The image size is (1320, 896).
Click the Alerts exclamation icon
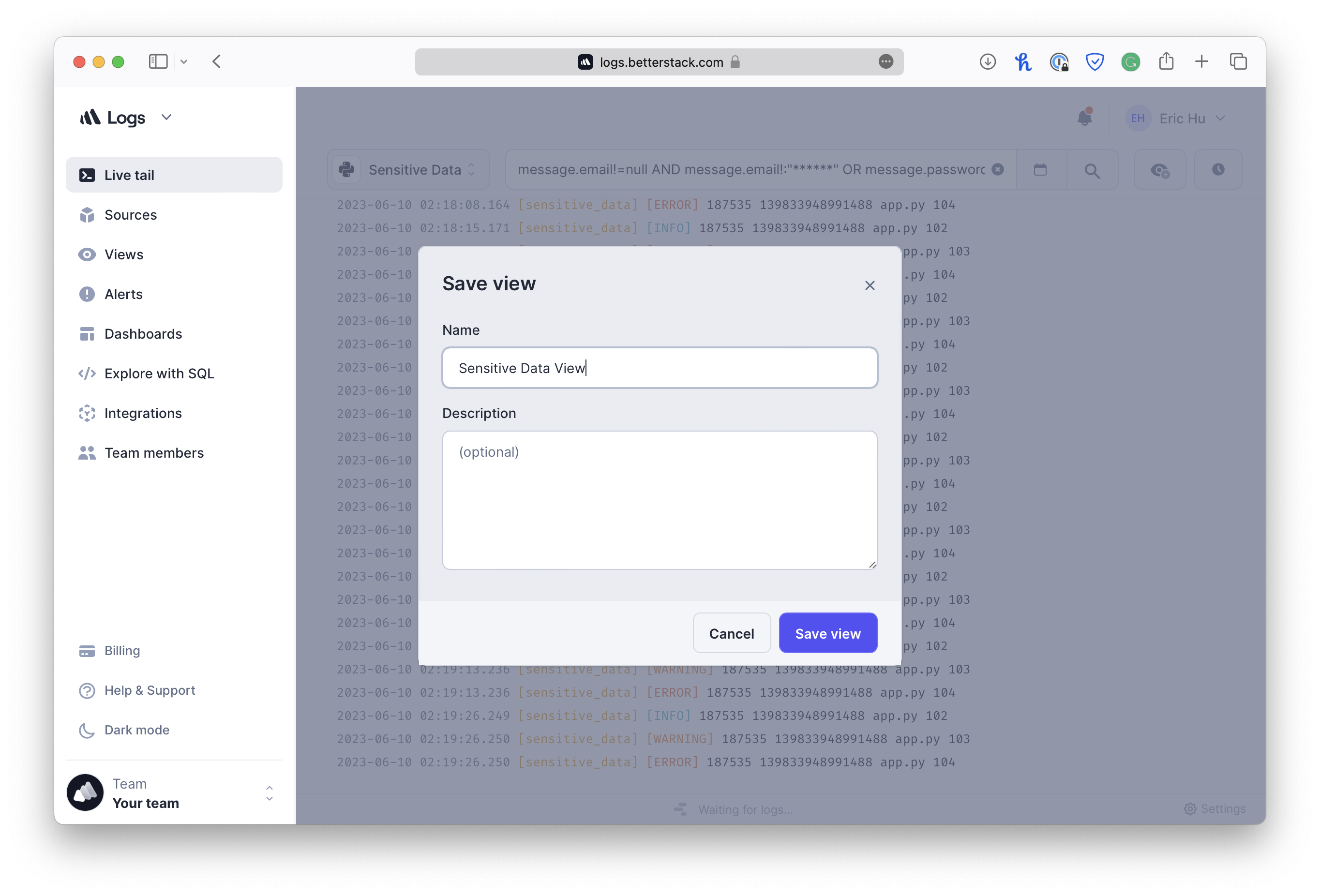(x=87, y=294)
